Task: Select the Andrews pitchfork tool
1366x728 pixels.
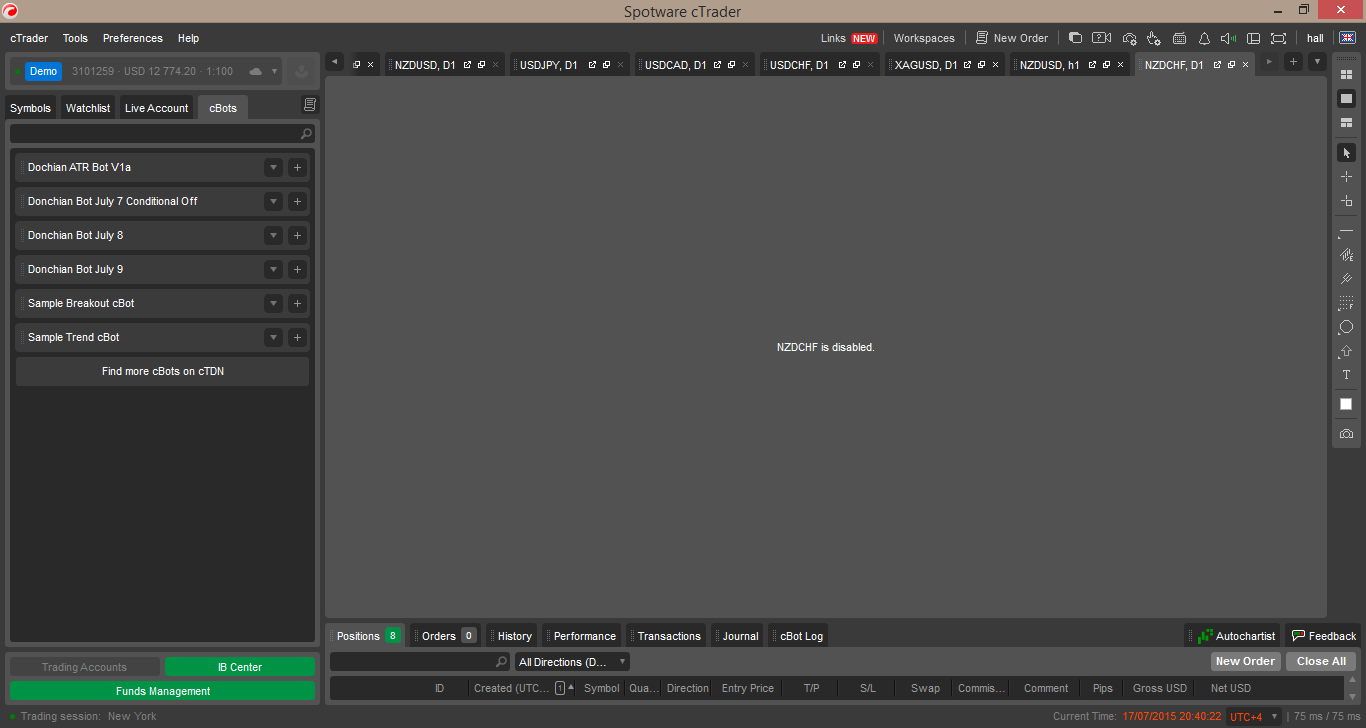Action: click(1346, 279)
